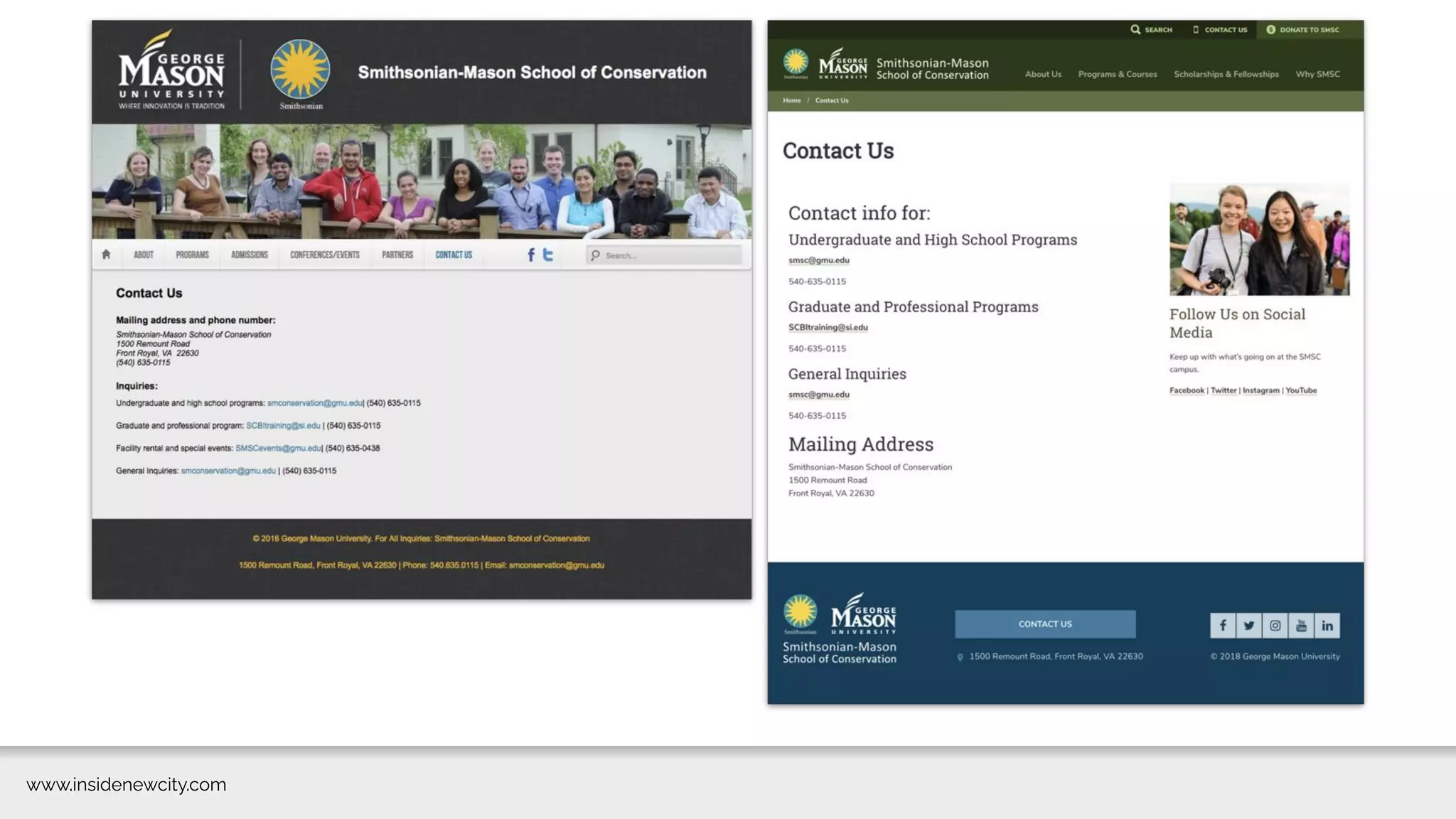Screen dimensions: 1456x819
Task: Open Programs & Courses menu item
Action: 1118,74
